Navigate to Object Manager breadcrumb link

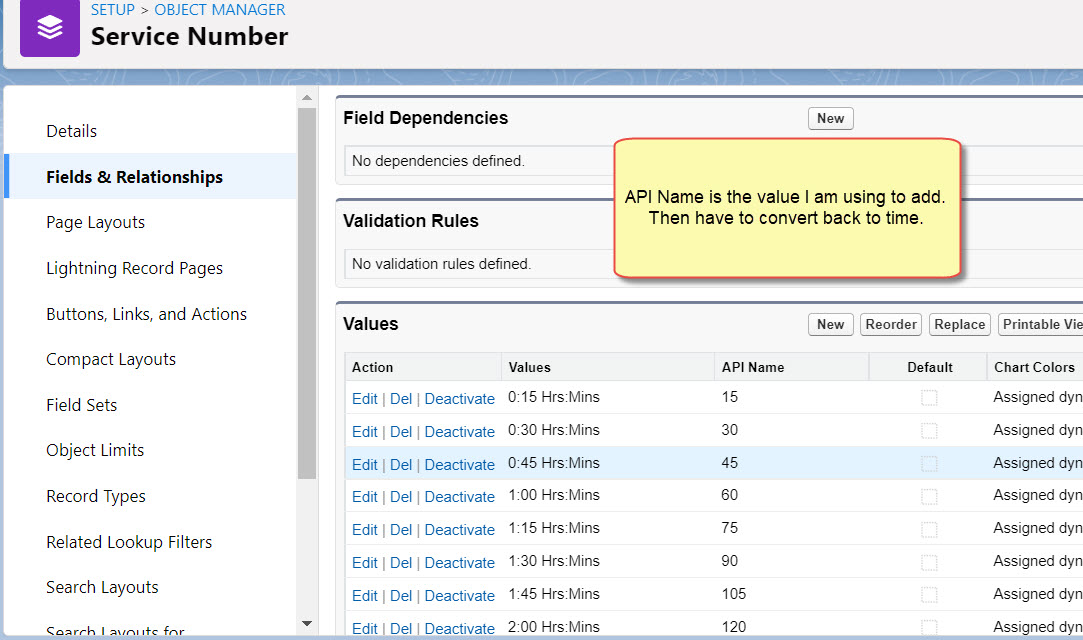tap(220, 10)
